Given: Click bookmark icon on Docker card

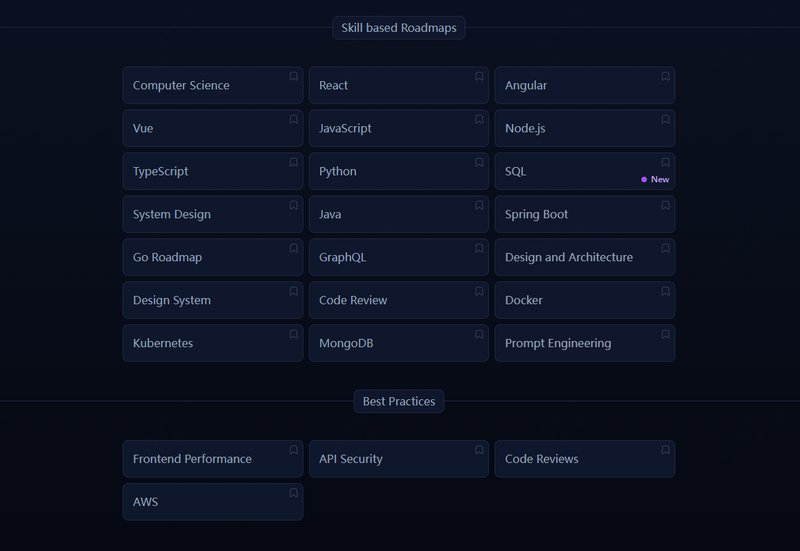Looking at the screenshot, I should point(666,292).
